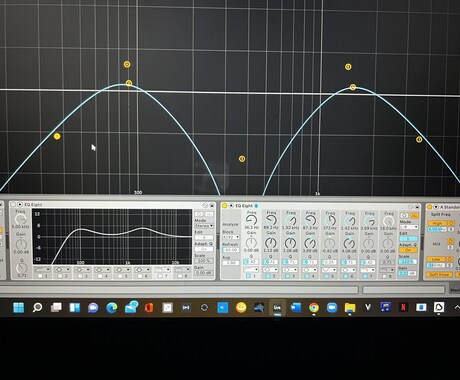Screen dimensions: 460x380
Task: Click the 3.89 dB Gain knob
Action: (x=310, y=243)
